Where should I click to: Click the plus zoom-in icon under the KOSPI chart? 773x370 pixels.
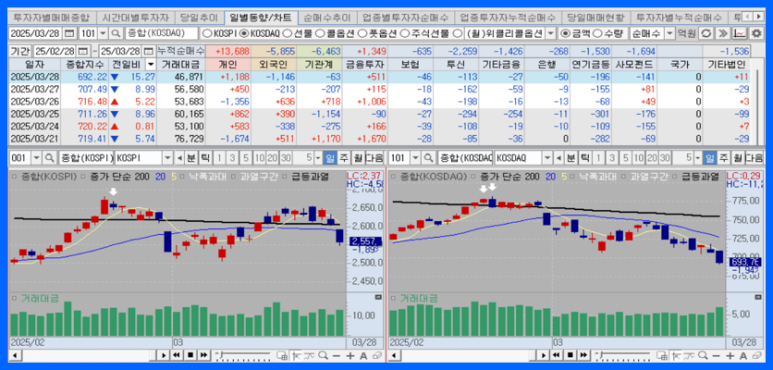point(350,355)
